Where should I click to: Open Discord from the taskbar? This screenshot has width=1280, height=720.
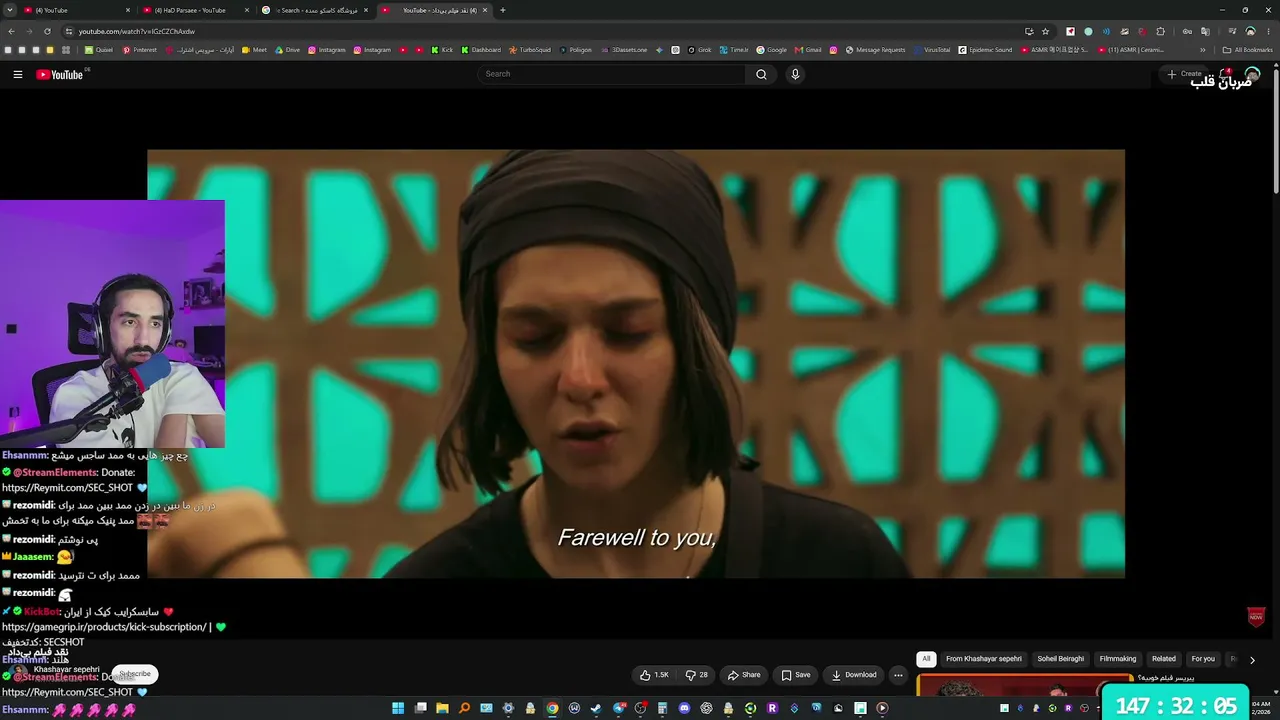(x=684, y=708)
